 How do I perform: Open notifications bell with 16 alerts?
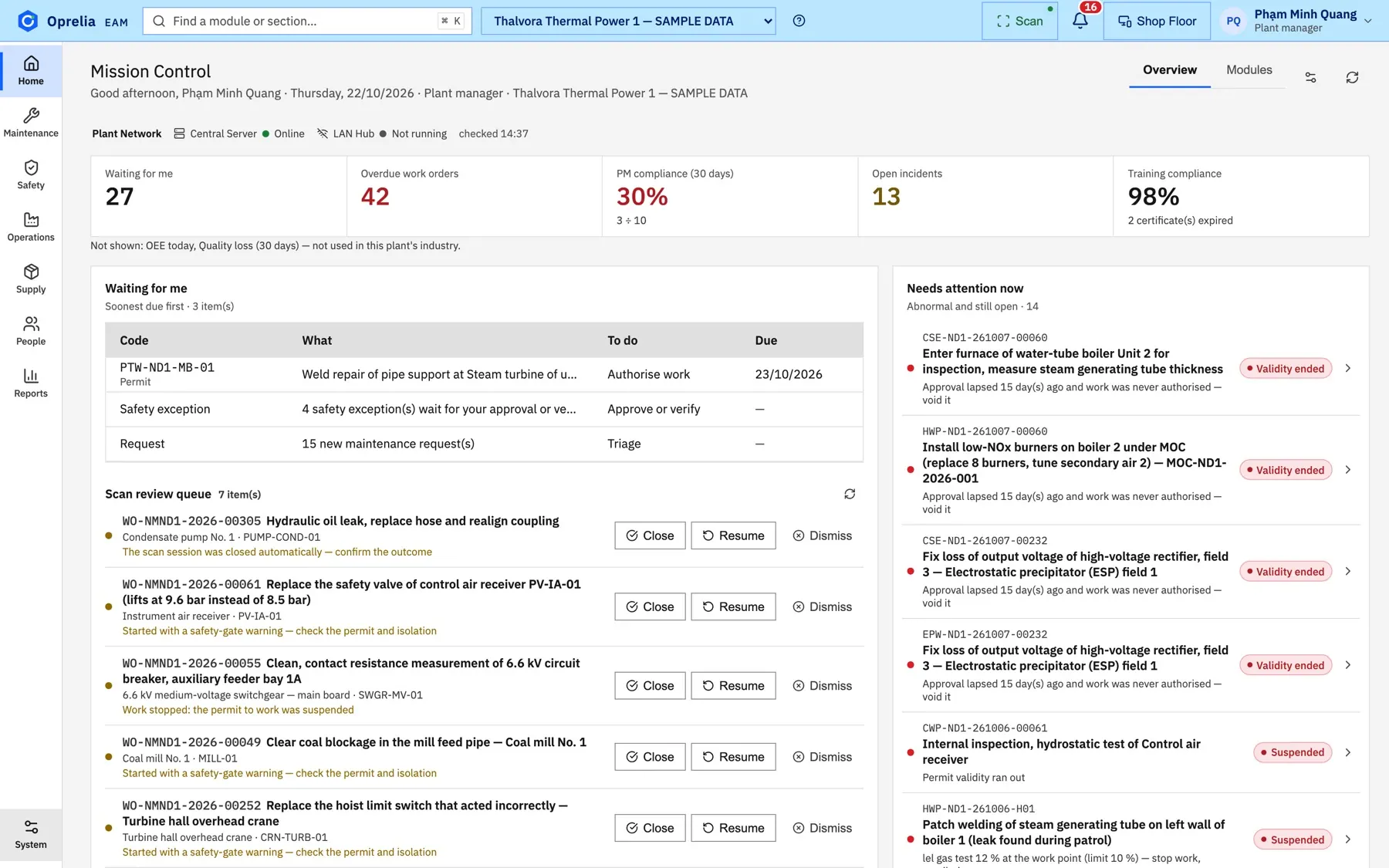tap(1080, 21)
